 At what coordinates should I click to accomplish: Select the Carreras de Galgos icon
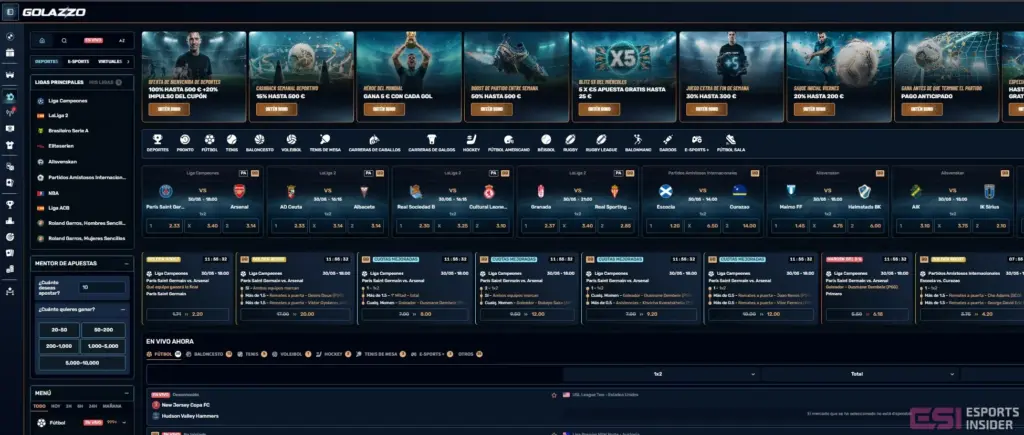(x=431, y=139)
